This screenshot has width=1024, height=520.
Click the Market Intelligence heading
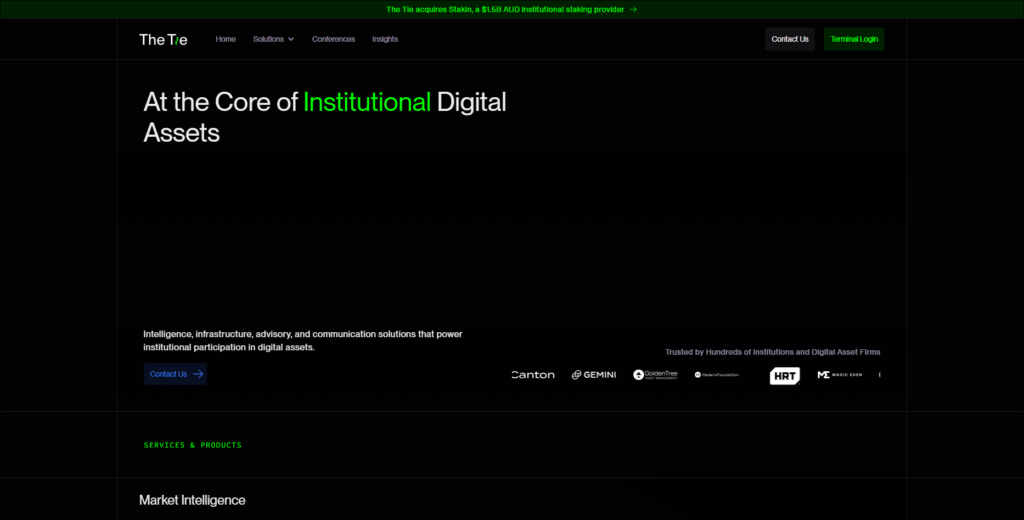pos(192,500)
